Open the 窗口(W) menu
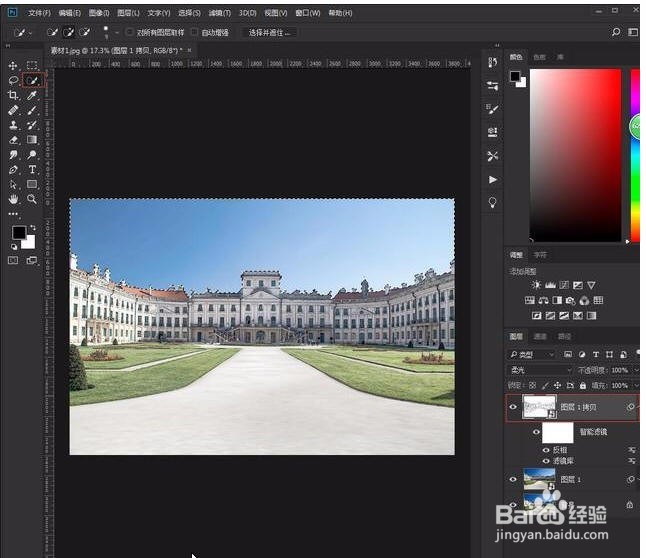 [x=308, y=13]
